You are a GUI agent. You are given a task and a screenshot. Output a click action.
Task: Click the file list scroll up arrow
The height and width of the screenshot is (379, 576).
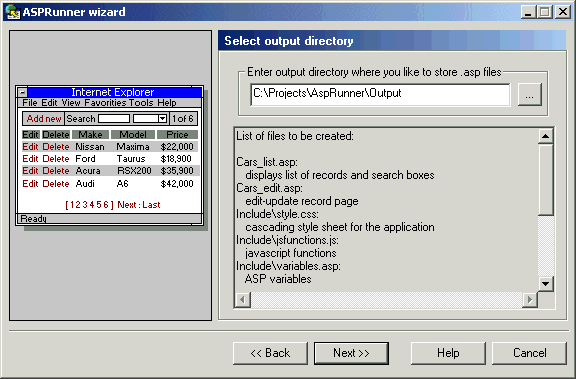click(x=546, y=137)
